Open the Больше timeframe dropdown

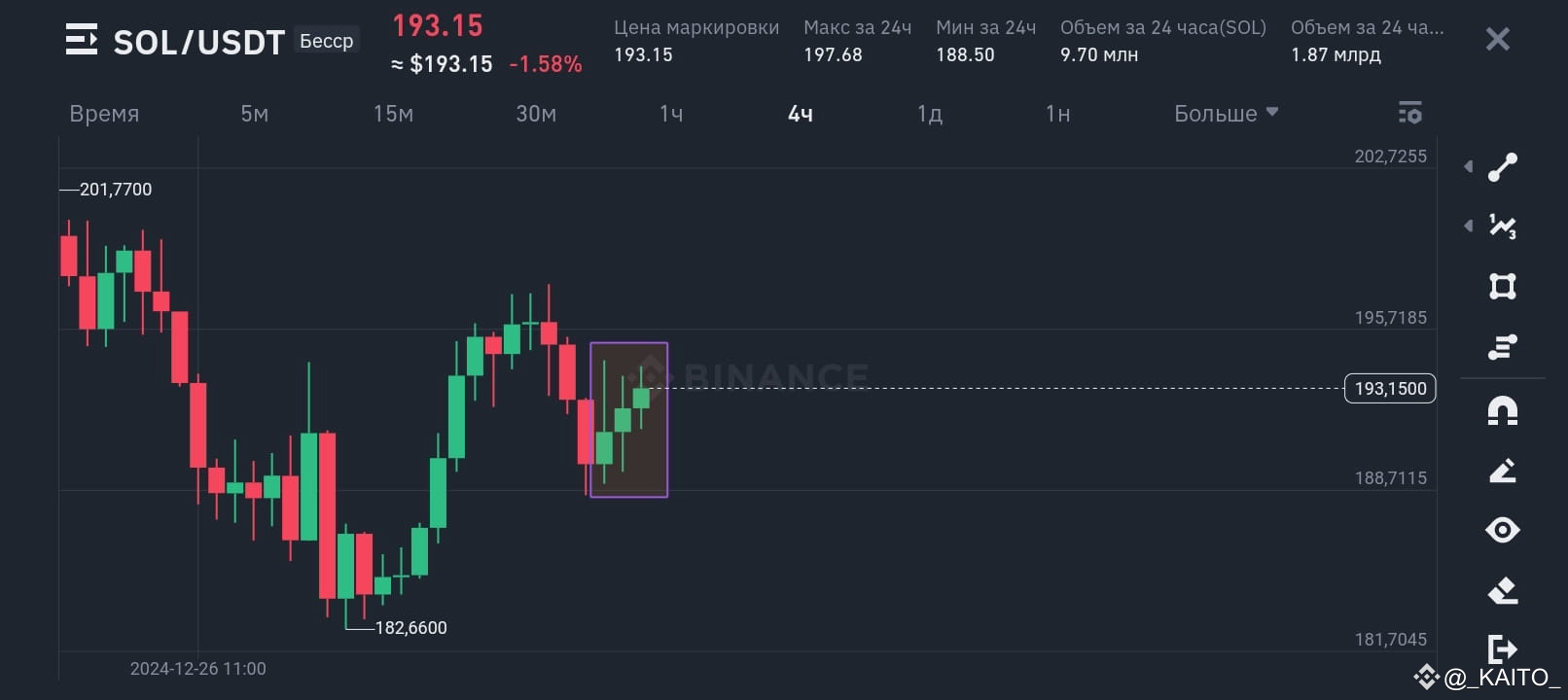(x=1227, y=113)
